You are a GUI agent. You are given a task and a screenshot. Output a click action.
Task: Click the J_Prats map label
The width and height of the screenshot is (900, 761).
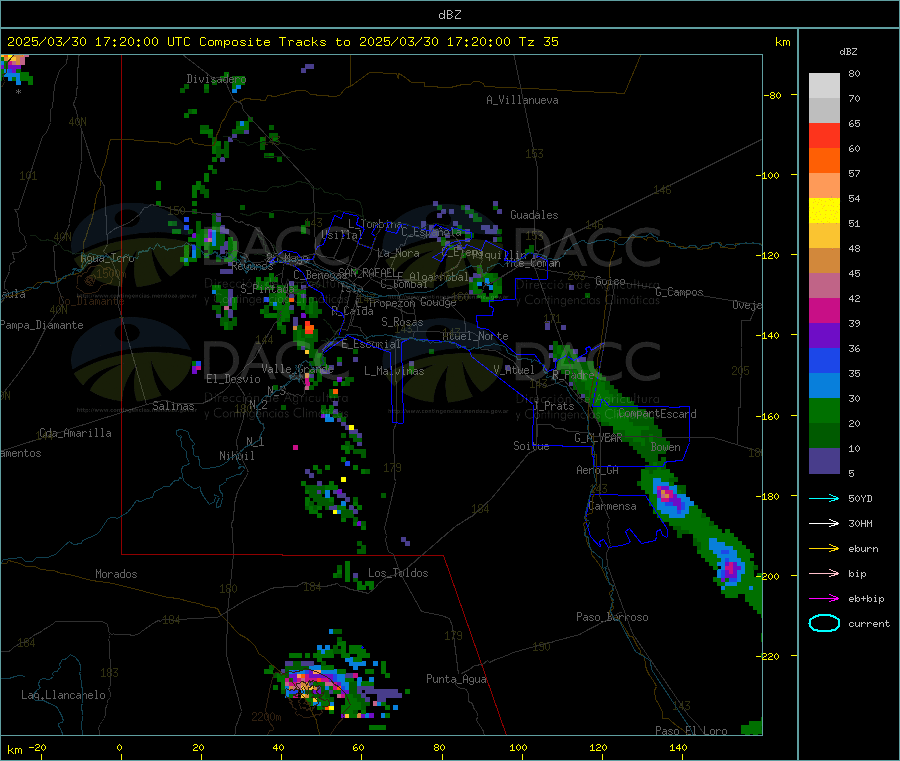click(553, 406)
